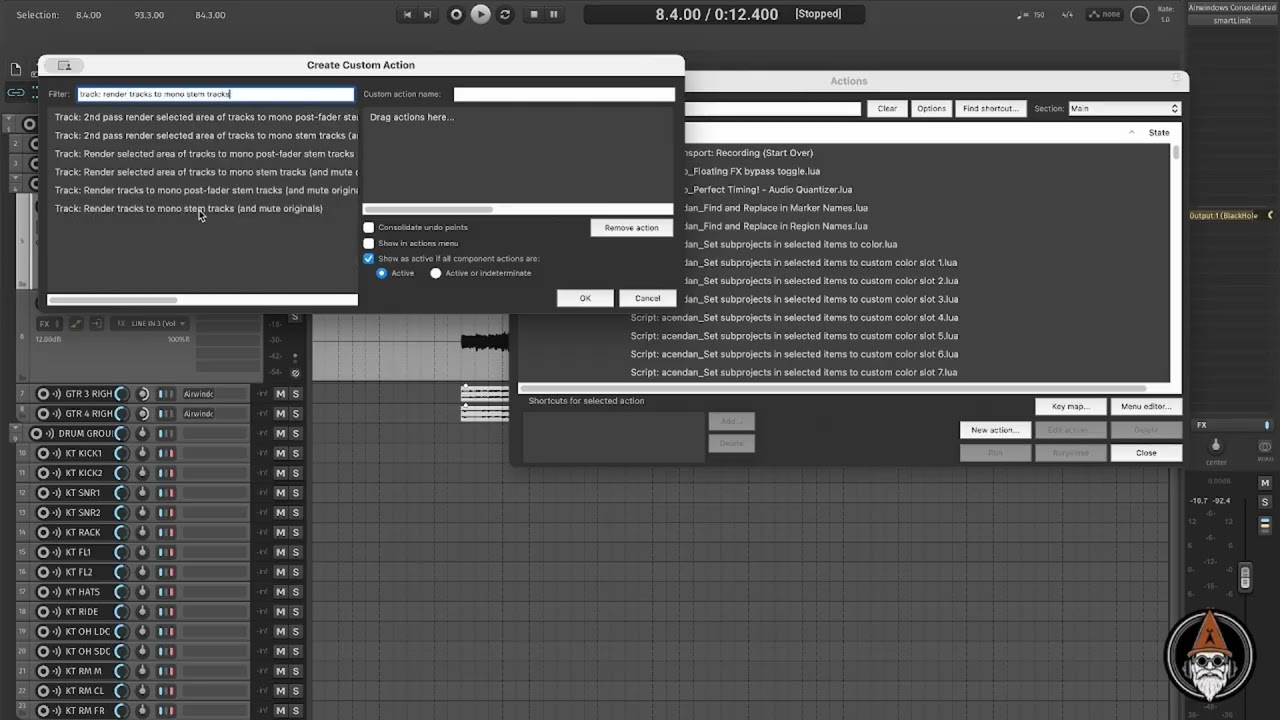
Task: Open the Key map... button
Action: pyautogui.click(x=1070, y=407)
